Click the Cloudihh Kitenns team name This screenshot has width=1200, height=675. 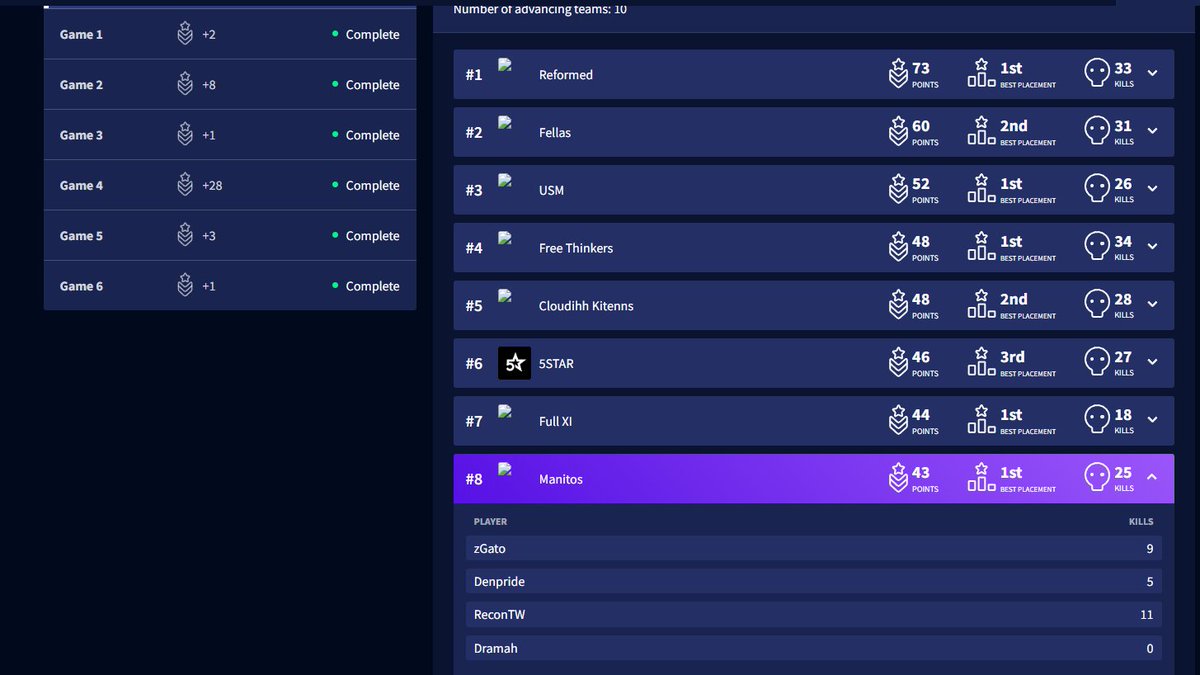pos(586,306)
